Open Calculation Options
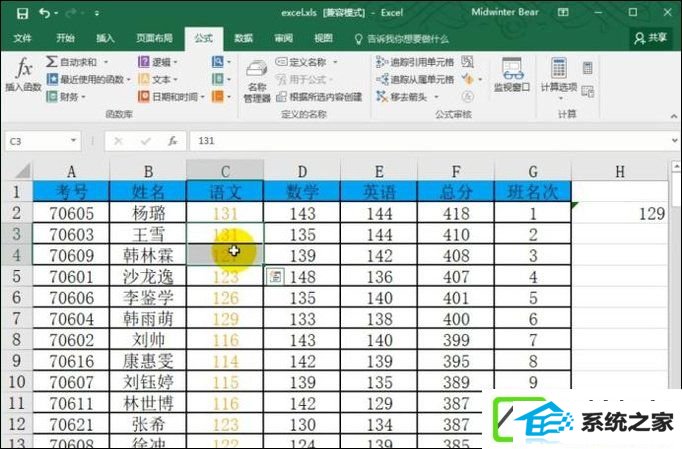682x449 pixels. (559, 77)
